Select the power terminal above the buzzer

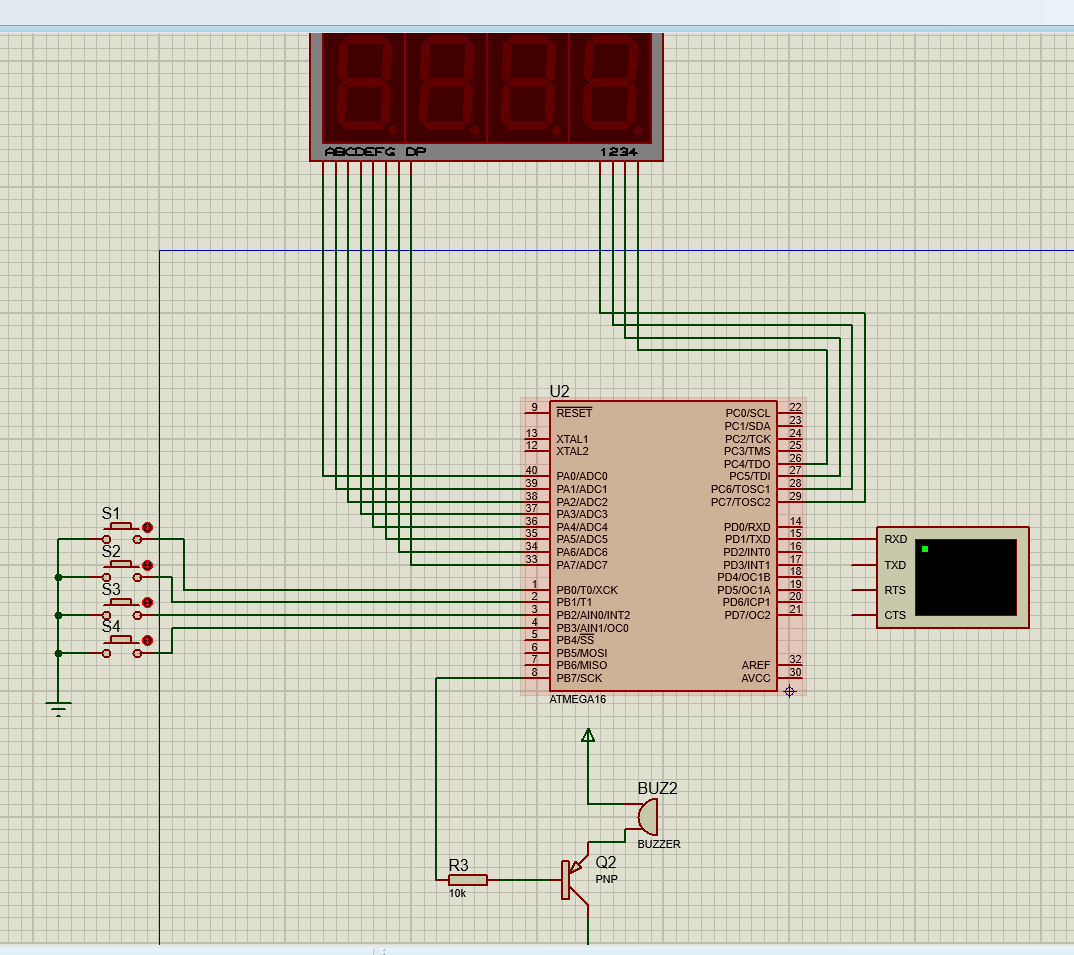587,736
